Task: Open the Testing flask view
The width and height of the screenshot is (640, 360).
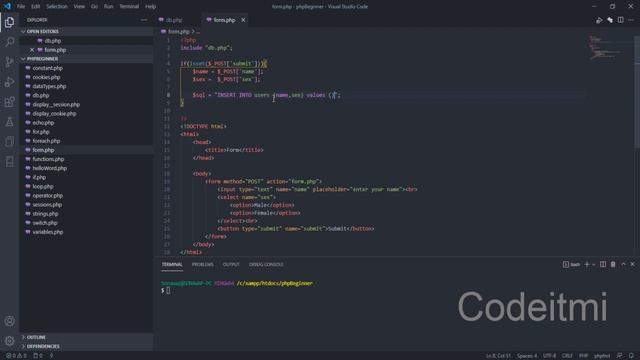Action: (x=9, y=122)
